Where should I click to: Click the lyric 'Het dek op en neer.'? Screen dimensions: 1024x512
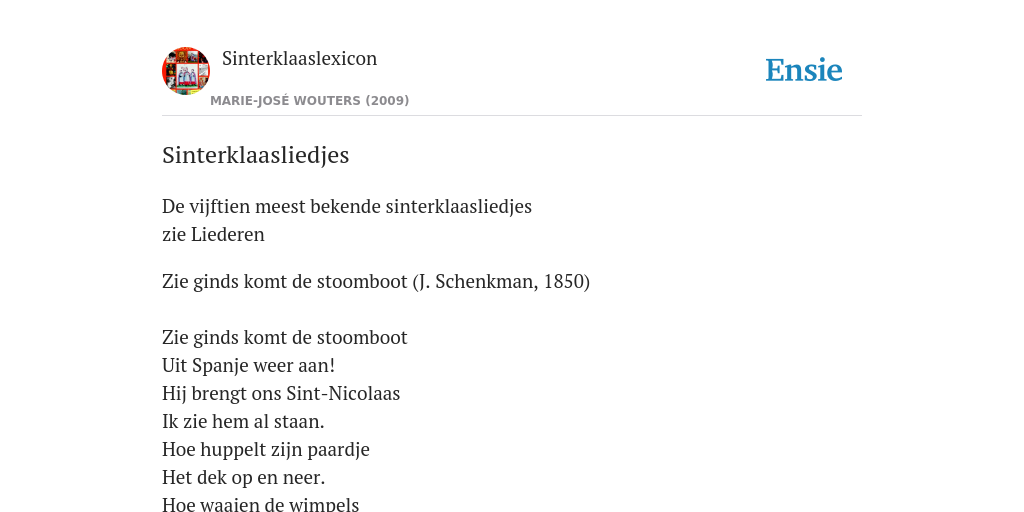tap(244, 478)
